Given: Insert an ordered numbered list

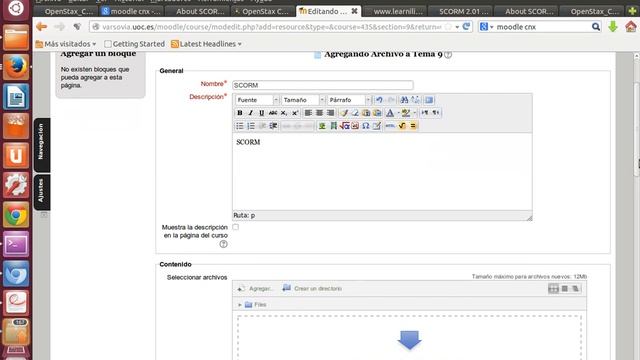Looking at the screenshot, I should click(x=251, y=126).
